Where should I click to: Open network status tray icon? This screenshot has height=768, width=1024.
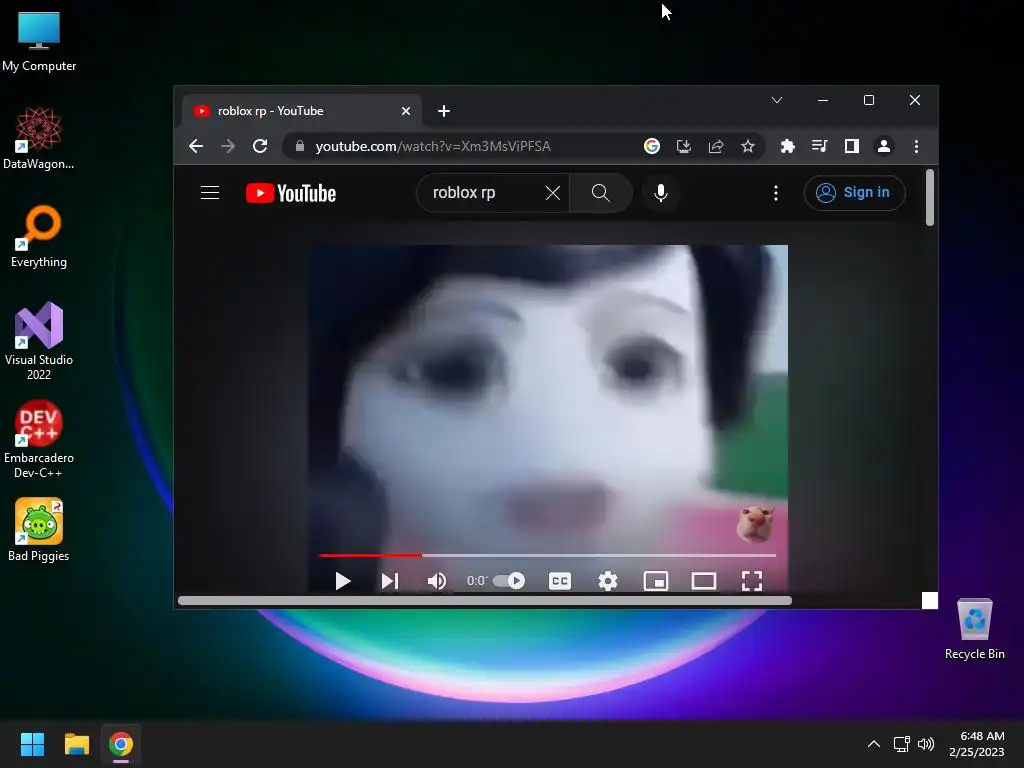pyautogui.click(x=902, y=744)
